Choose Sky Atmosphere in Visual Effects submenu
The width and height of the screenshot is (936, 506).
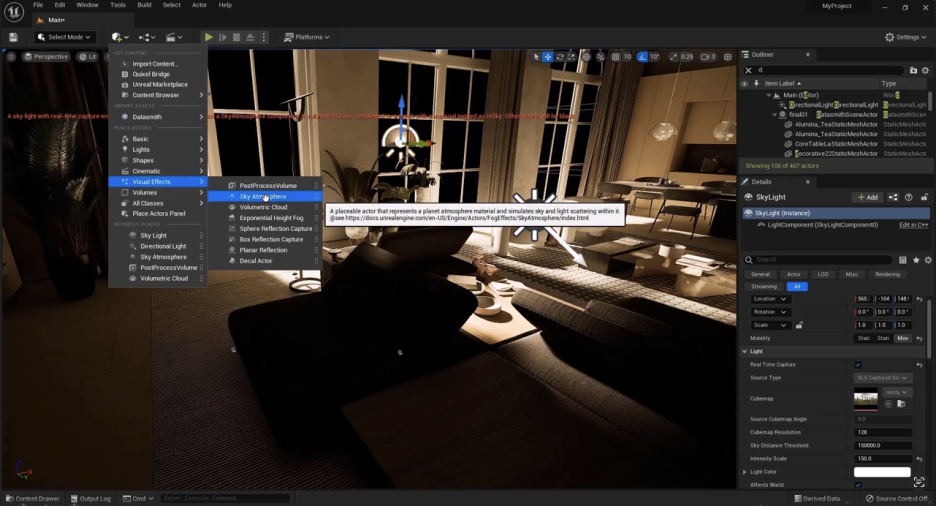[264, 196]
